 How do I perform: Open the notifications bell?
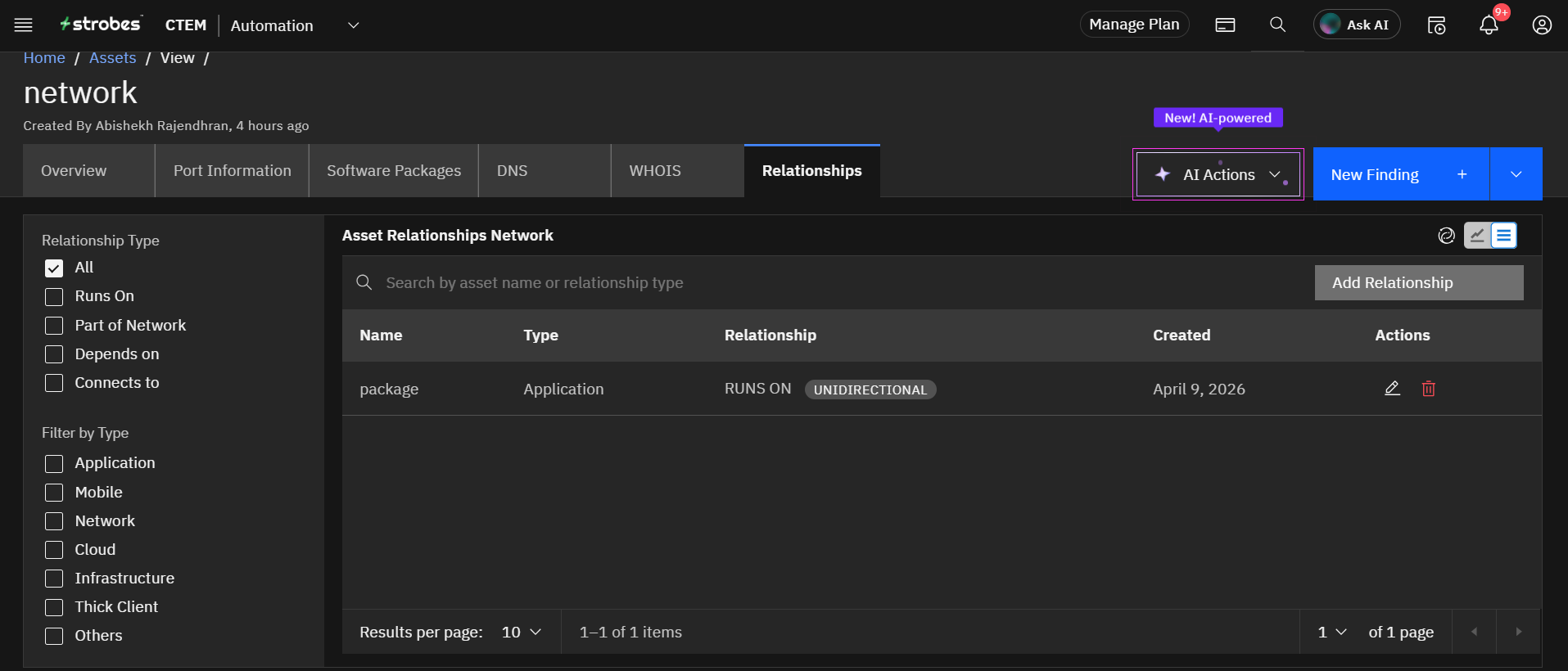(1488, 25)
